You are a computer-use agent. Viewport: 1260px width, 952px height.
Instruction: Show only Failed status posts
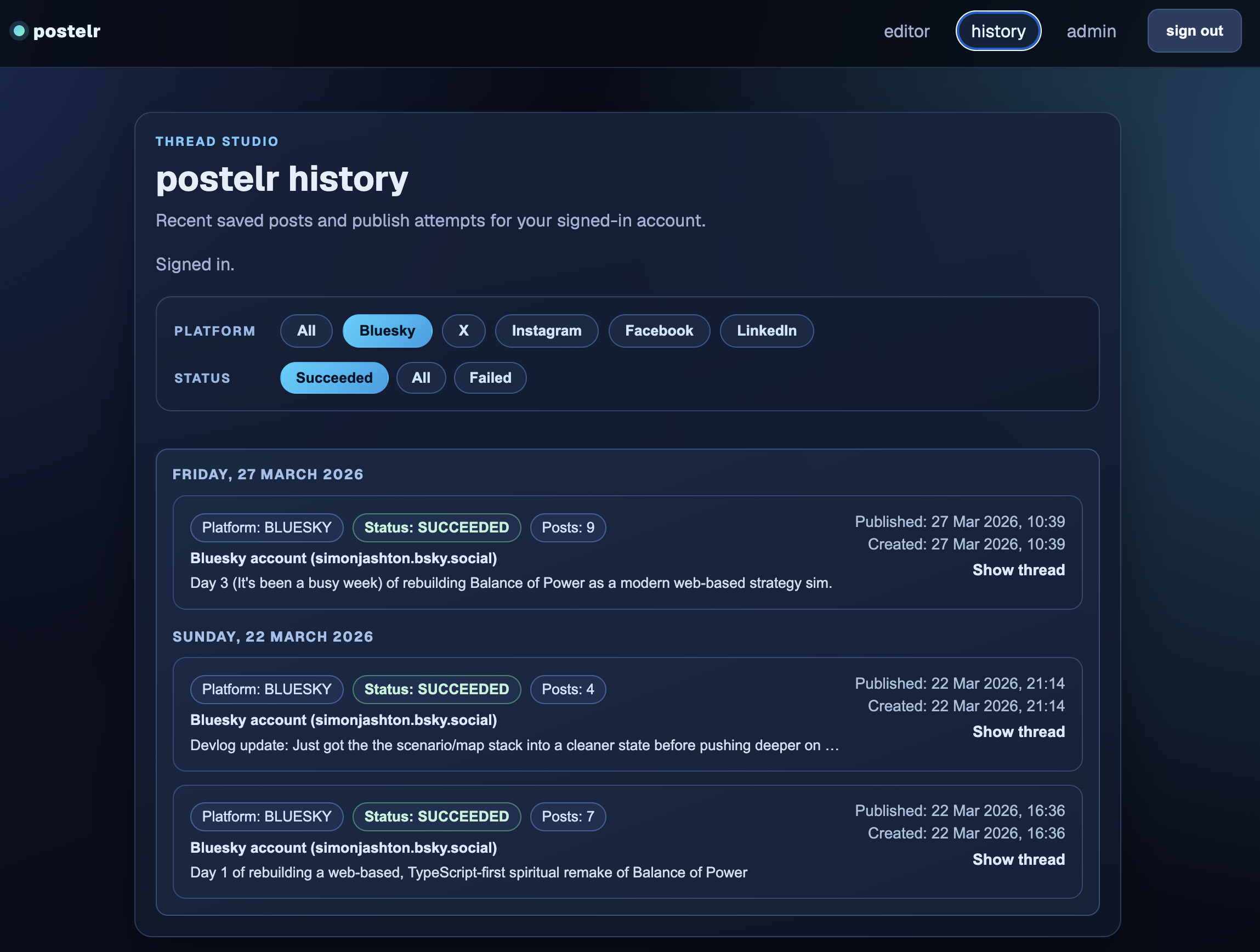[490, 378]
